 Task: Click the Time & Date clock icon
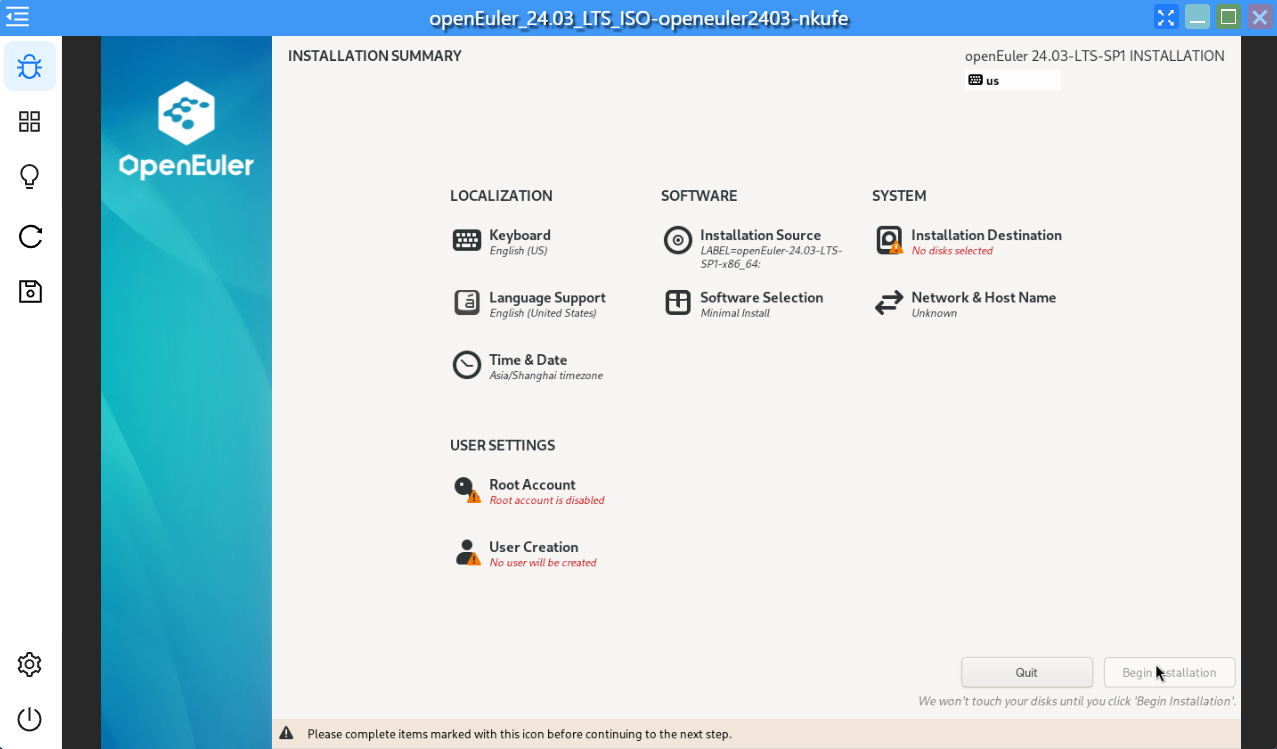coord(467,365)
